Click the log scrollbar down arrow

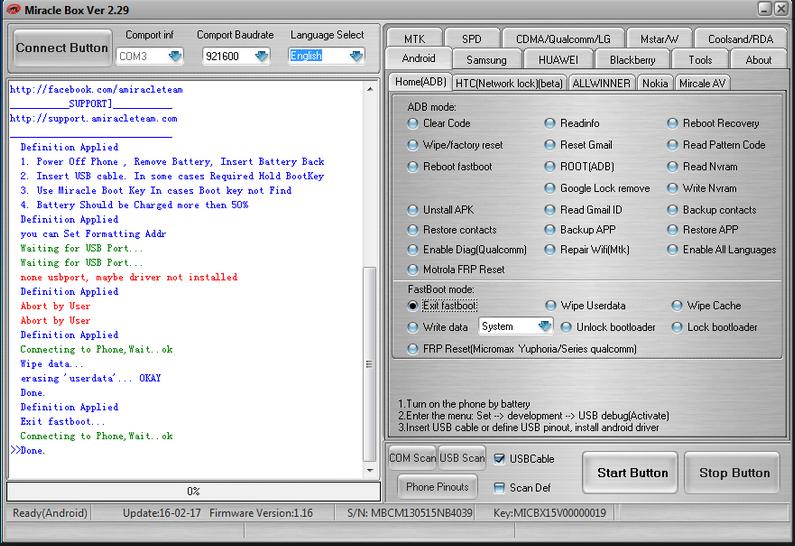point(370,470)
